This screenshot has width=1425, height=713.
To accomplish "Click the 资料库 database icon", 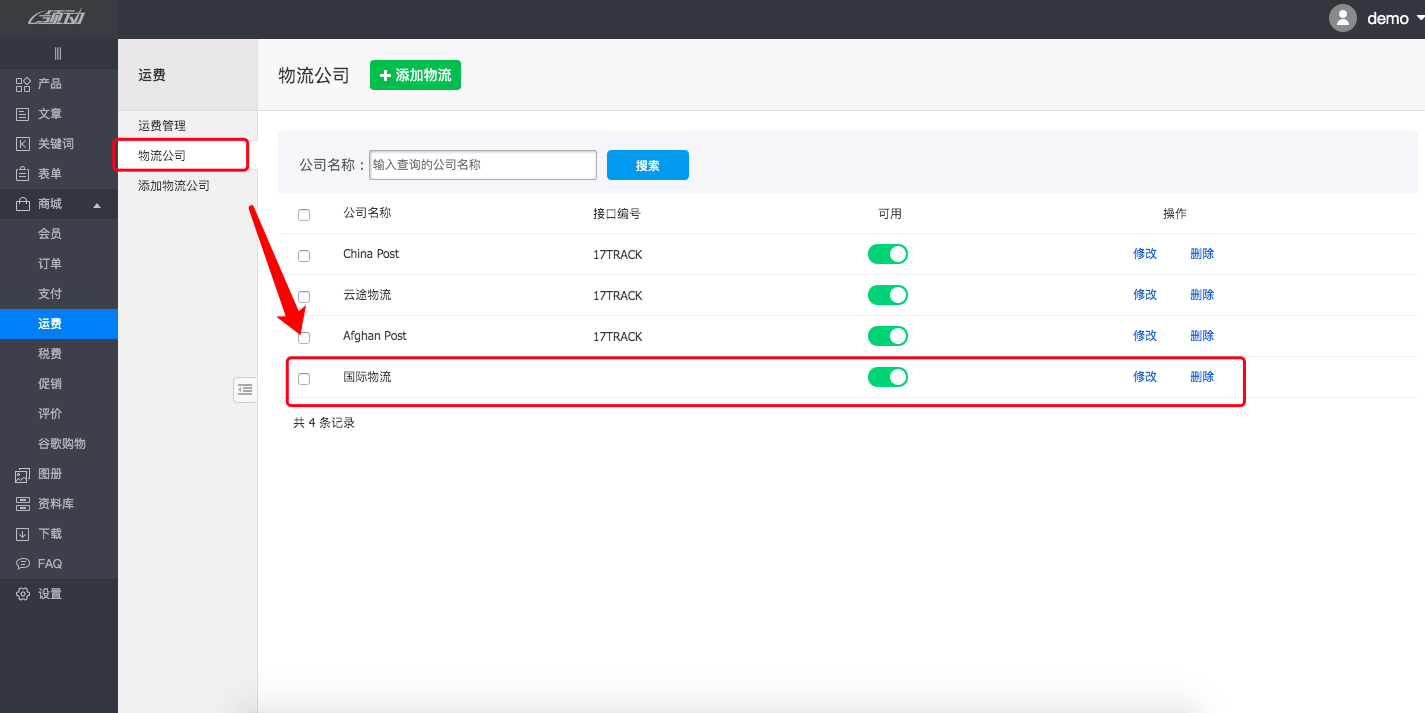I will (x=23, y=504).
